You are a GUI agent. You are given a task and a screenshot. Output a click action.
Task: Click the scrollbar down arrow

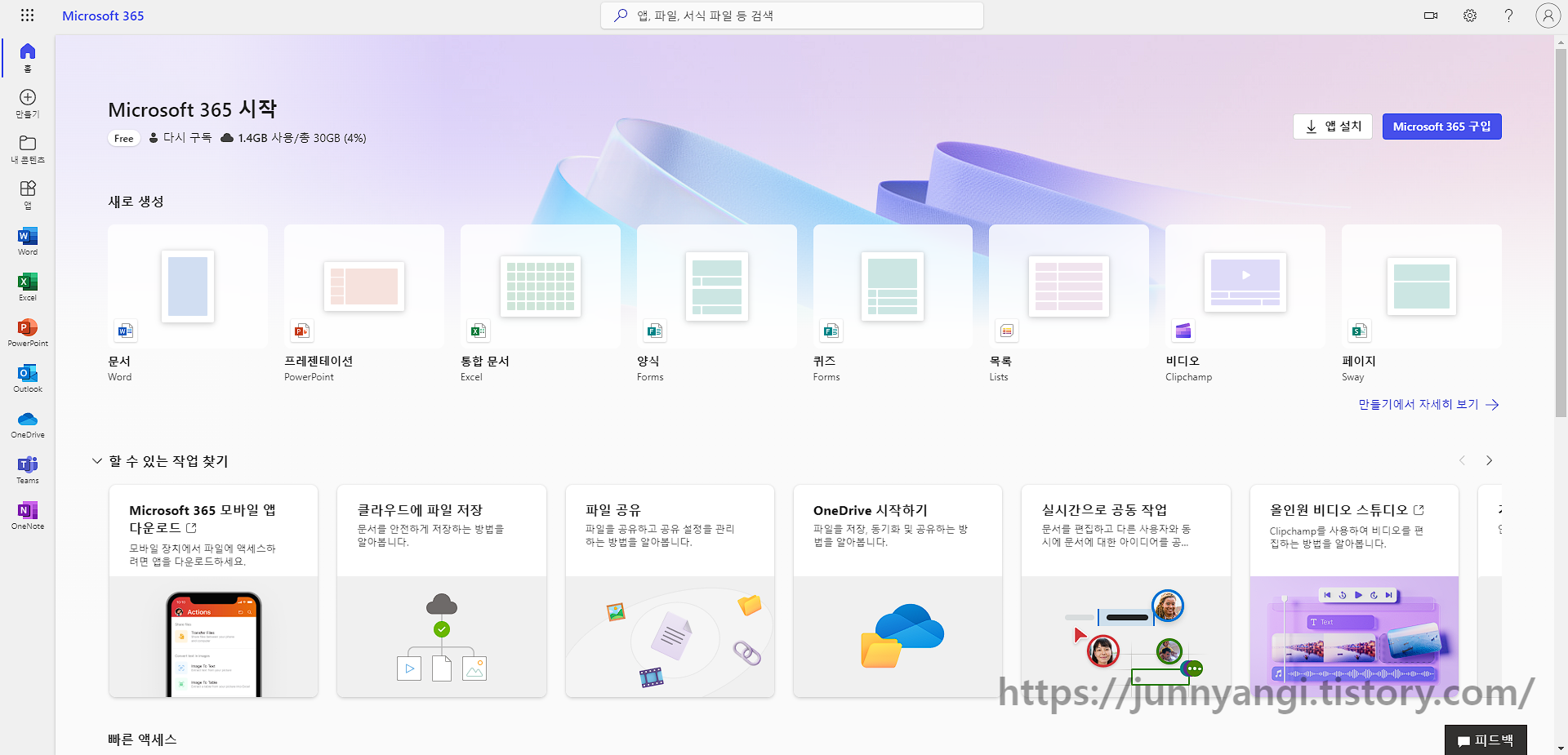tap(1561, 748)
